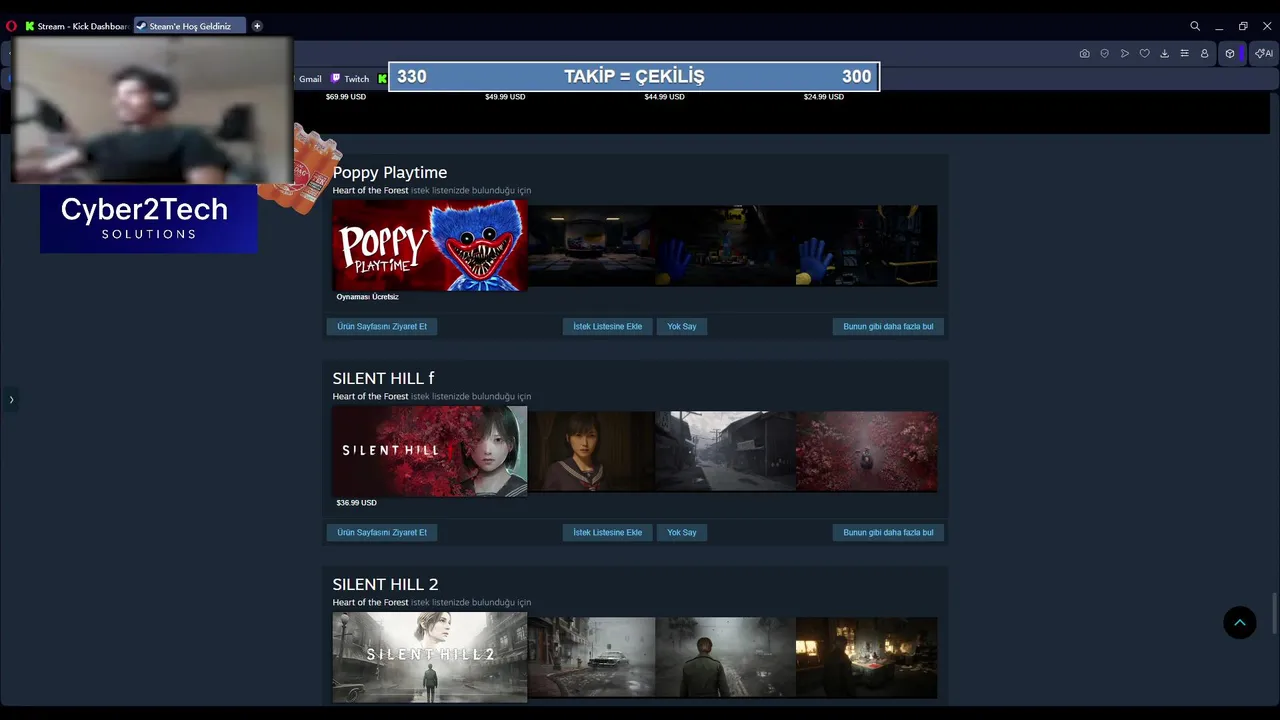The image size is (1280, 720).
Task: Click the $44.99 USD price text
Action: pos(664,97)
